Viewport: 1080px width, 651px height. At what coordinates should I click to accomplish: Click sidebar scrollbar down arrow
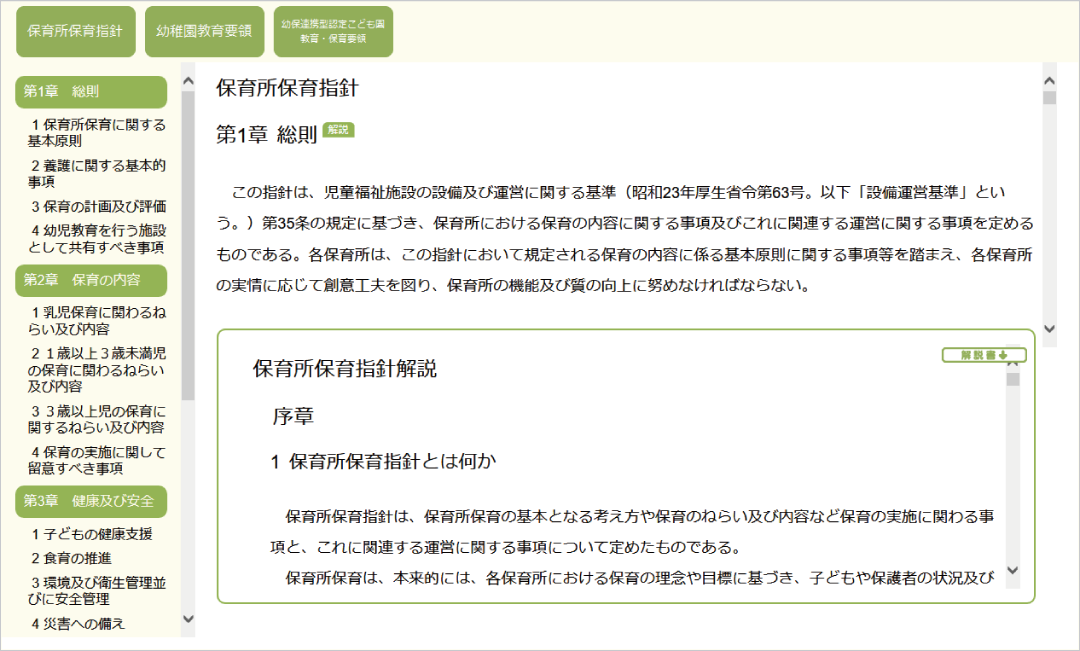[x=188, y=619]
